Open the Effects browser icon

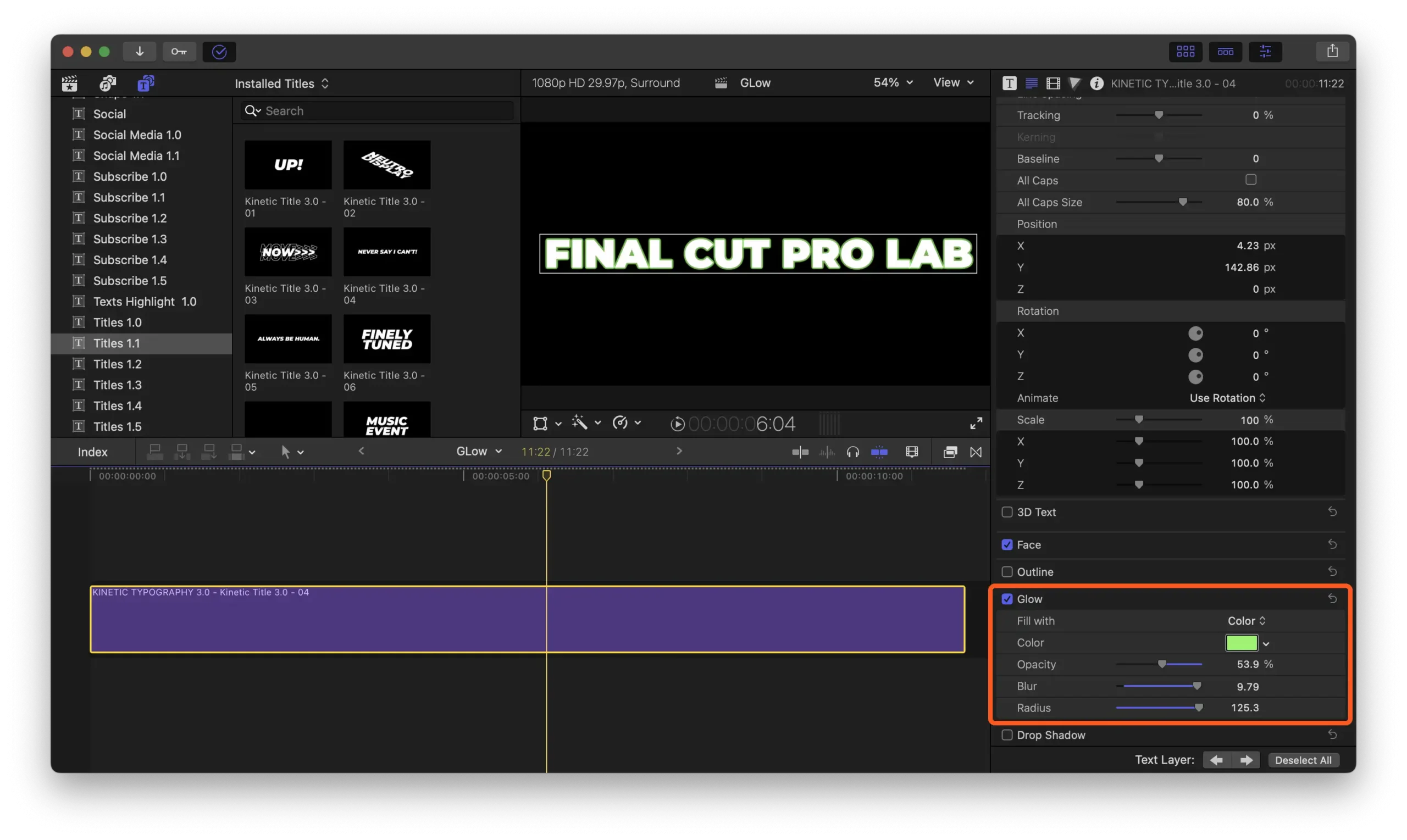(950, 452)
